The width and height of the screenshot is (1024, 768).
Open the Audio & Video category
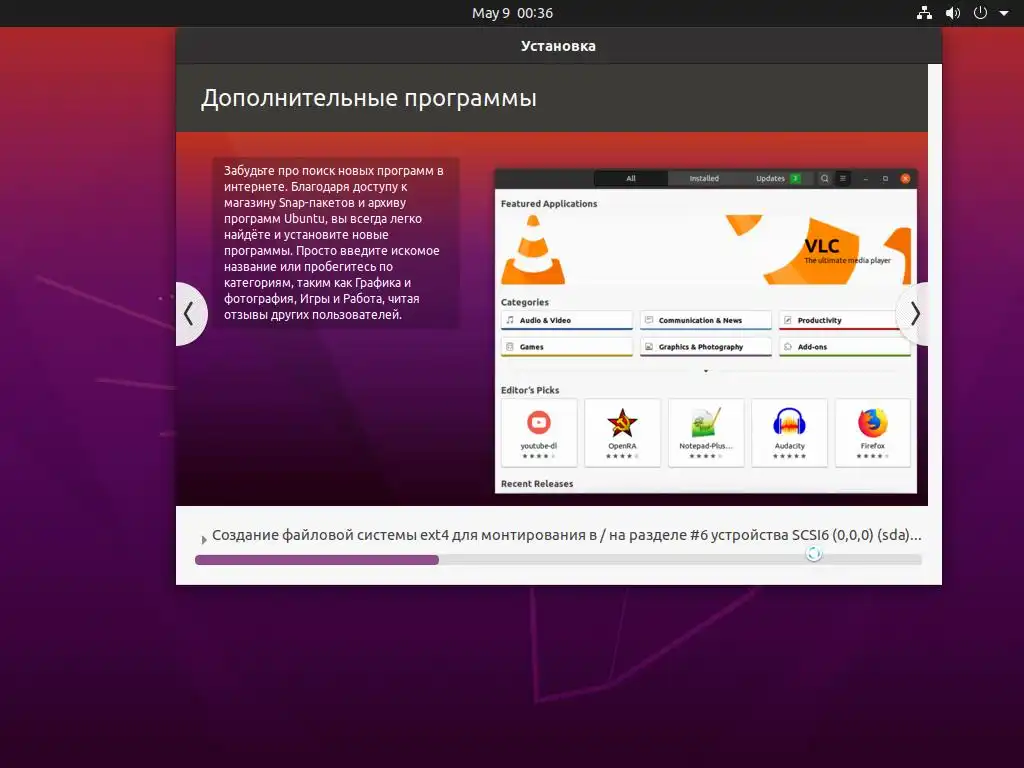pos(567,321)
